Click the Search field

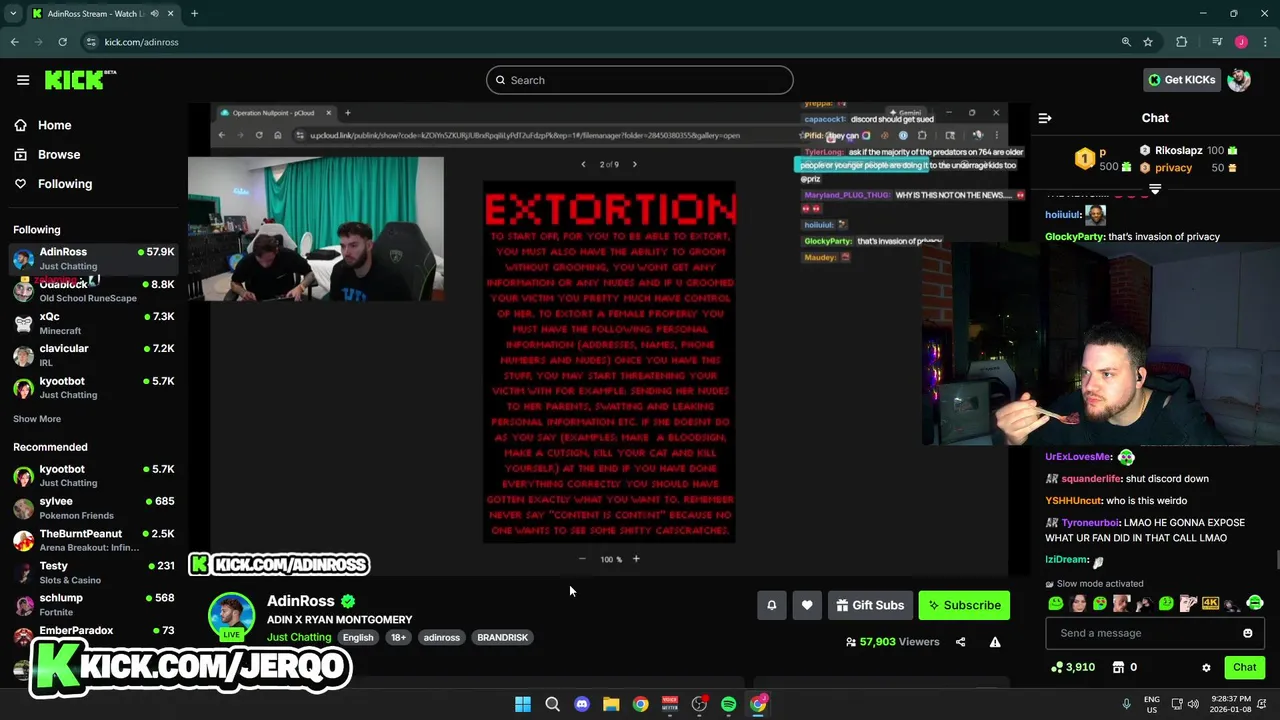(x=640, y=80)
